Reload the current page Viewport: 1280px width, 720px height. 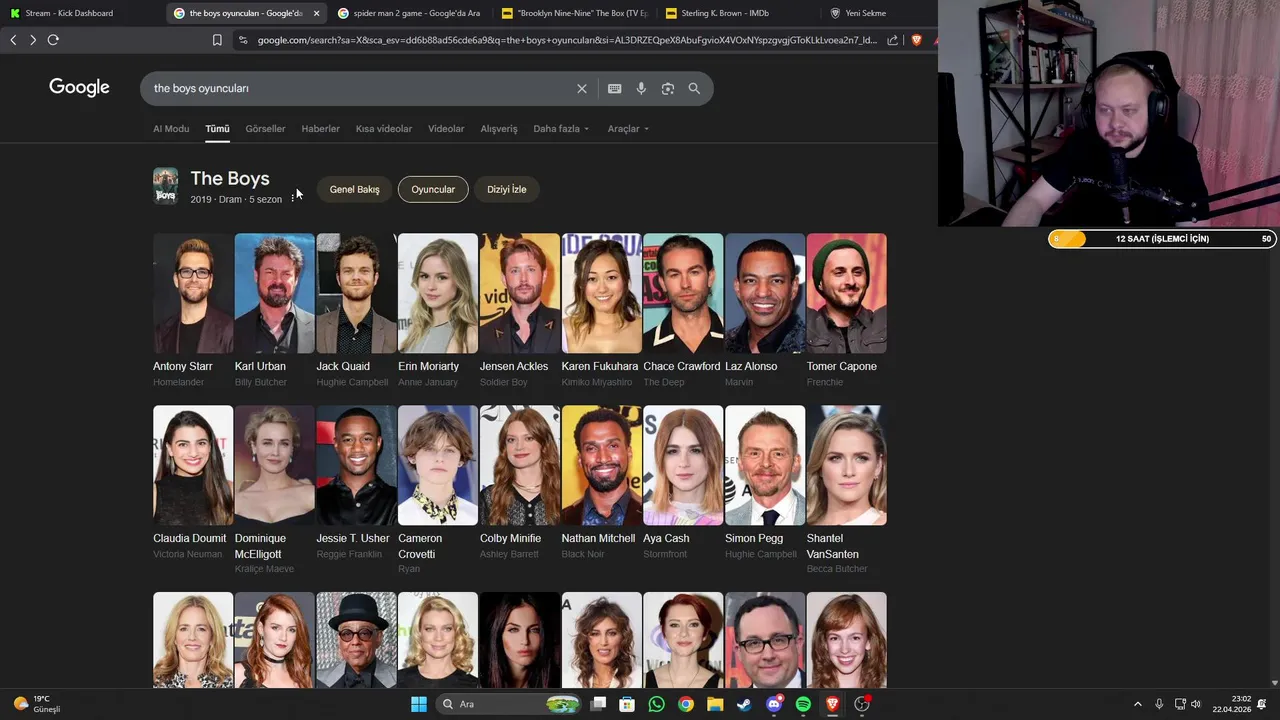click(x=53, y=40)
